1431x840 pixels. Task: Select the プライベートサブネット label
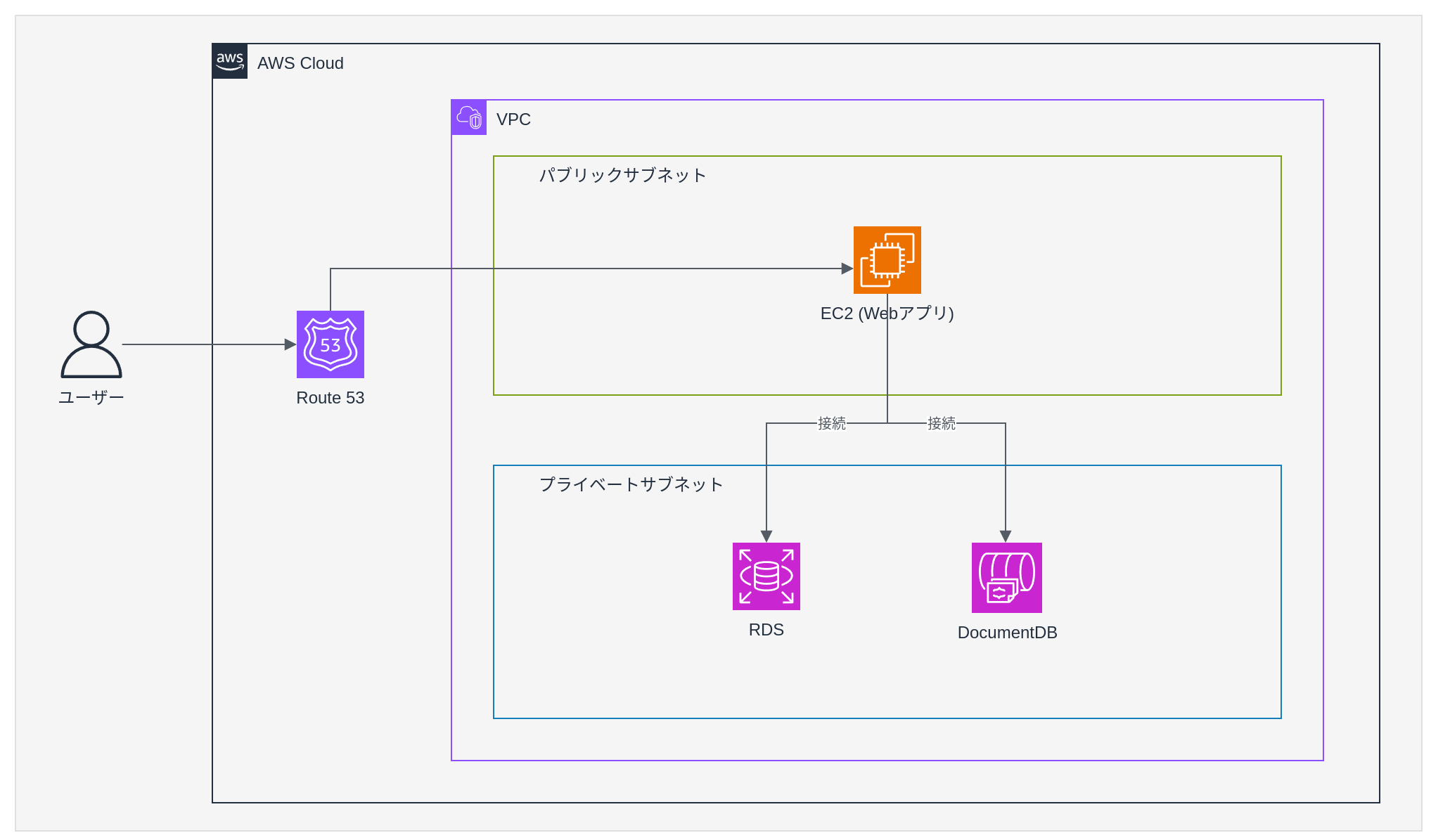(631, 484)
